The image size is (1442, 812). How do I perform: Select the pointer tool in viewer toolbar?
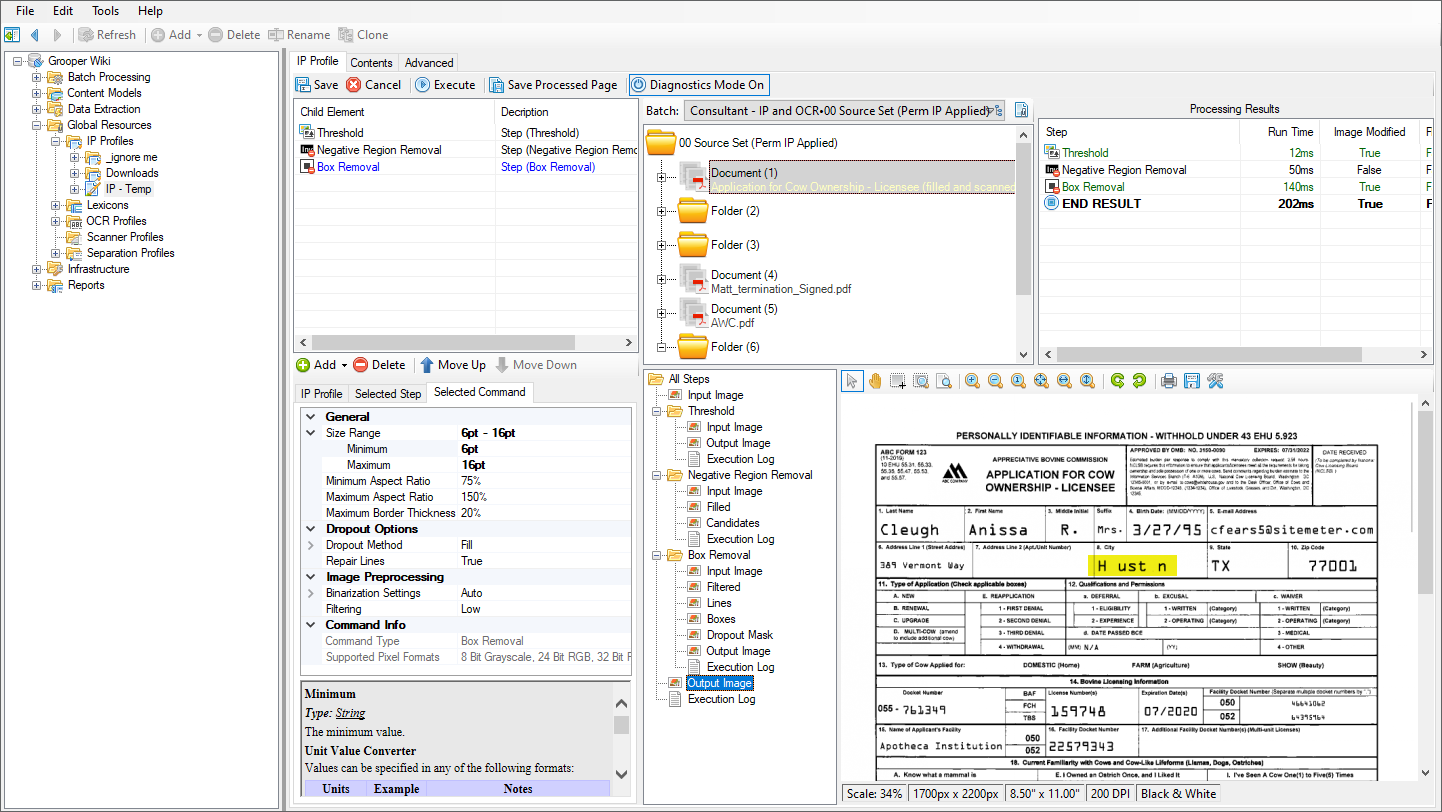(x=852, y=381)
